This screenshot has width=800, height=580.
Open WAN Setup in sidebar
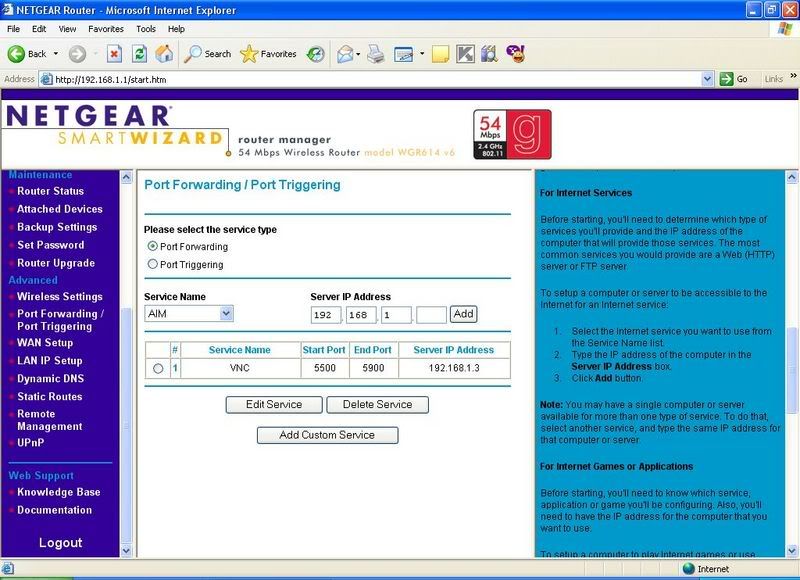[x=45, y=343]
